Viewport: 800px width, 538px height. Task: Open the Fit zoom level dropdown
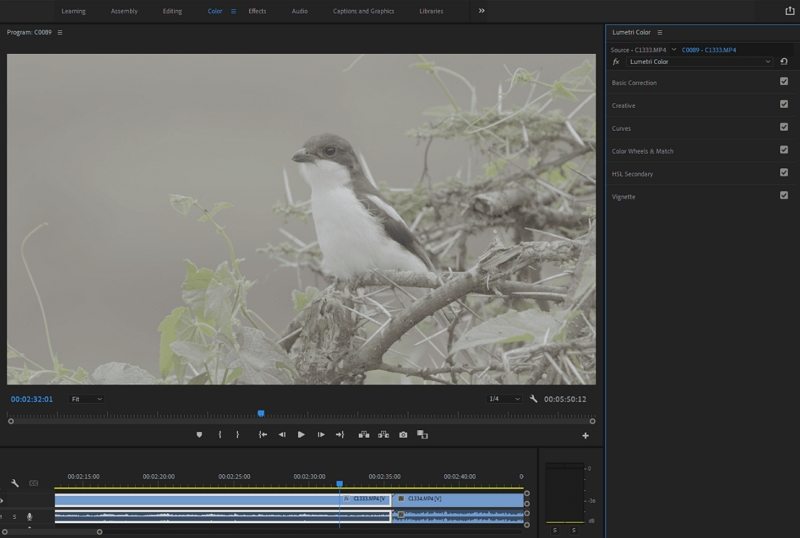(x=86, y=399)
